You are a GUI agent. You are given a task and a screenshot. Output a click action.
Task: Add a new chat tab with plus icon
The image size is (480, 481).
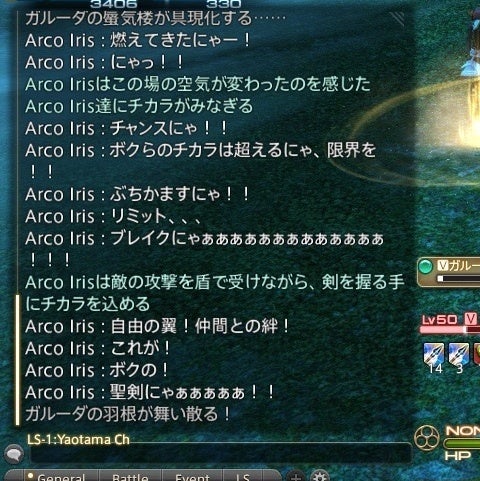click(x=295, y=476)
